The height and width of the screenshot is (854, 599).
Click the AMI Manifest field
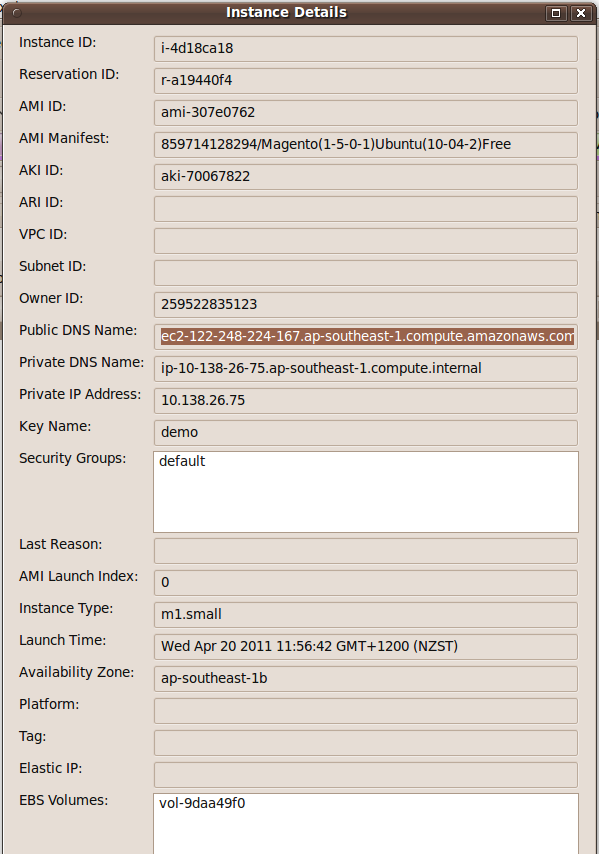click(365, 145)
